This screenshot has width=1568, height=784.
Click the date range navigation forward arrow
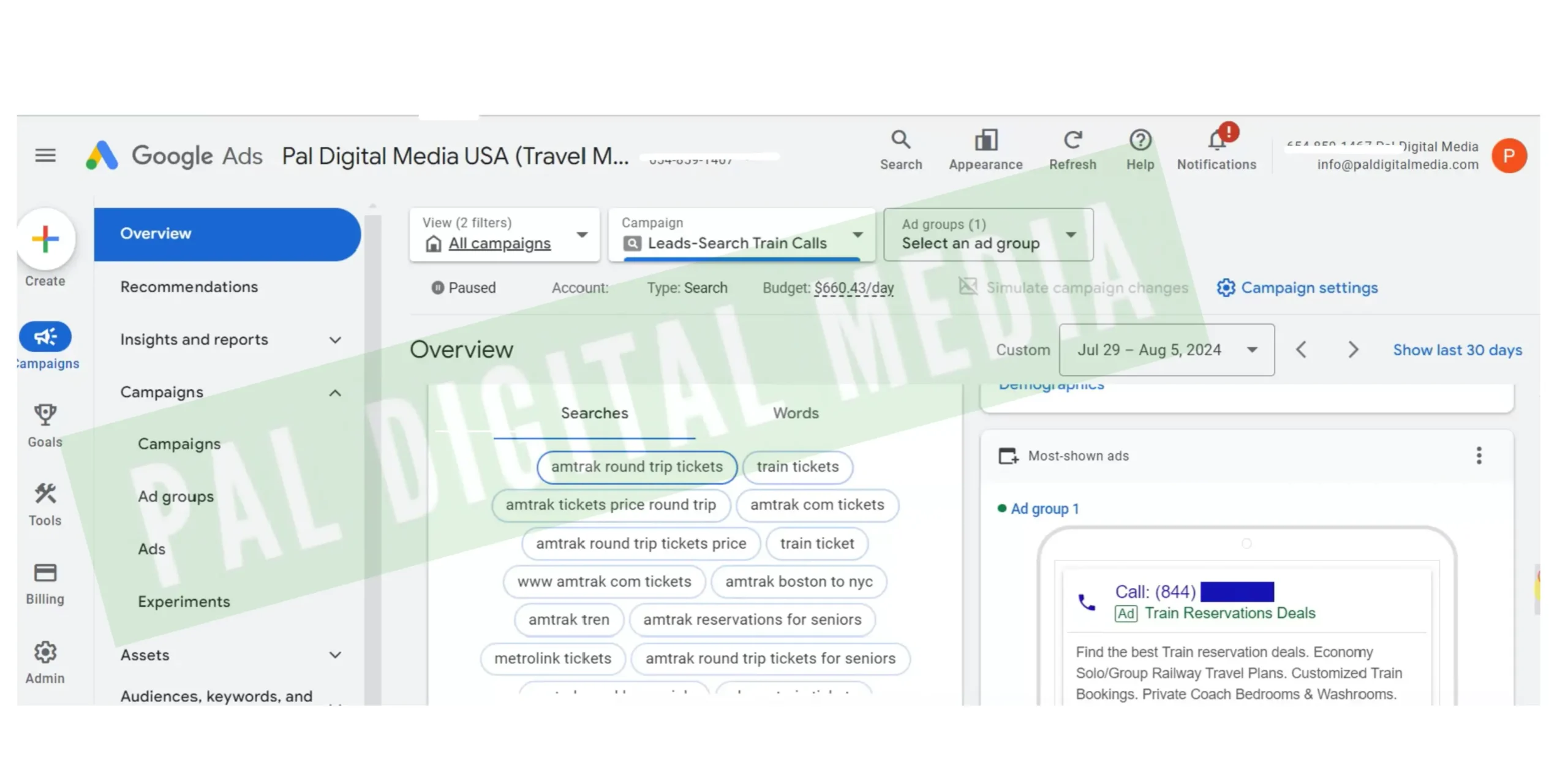[x=1353, y=349]
